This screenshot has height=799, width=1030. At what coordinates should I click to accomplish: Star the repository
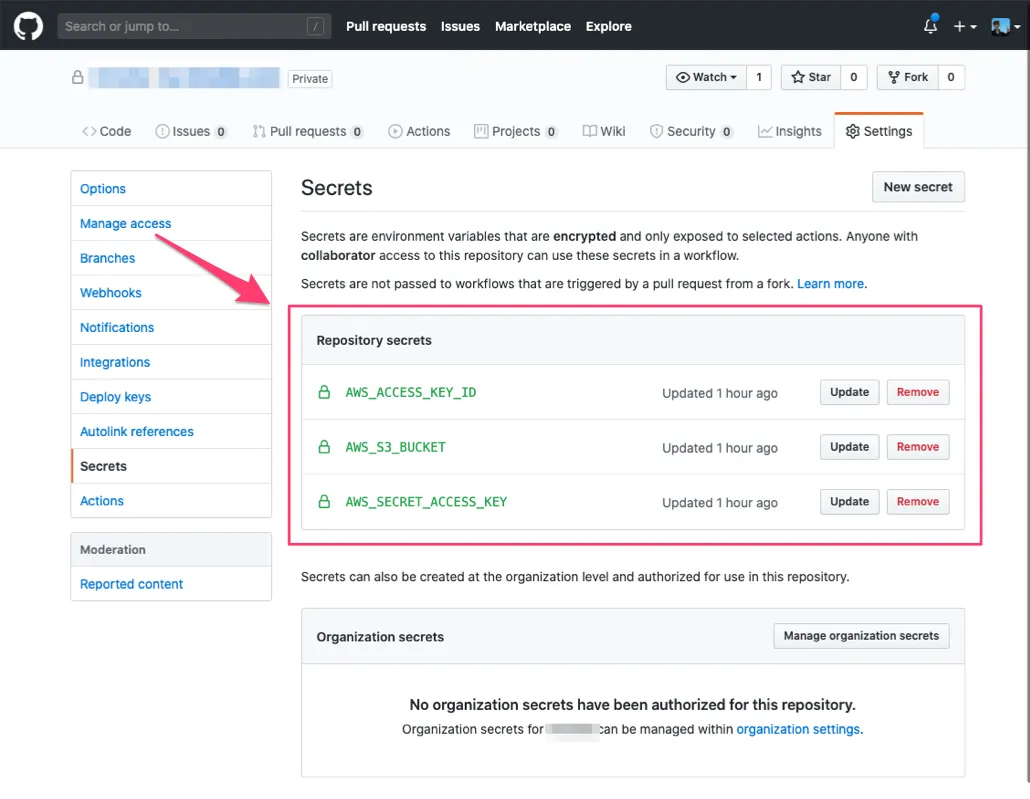point(811,77)
